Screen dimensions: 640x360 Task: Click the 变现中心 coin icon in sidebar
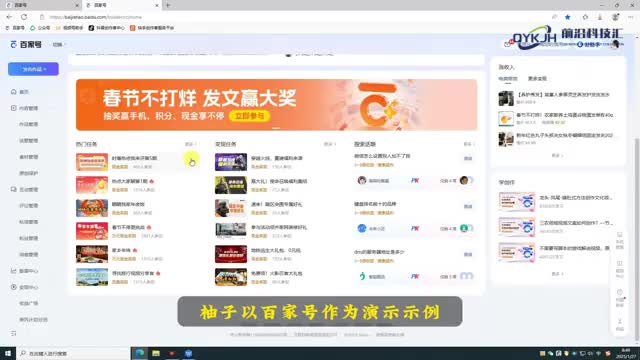click(x=13, y=287)
